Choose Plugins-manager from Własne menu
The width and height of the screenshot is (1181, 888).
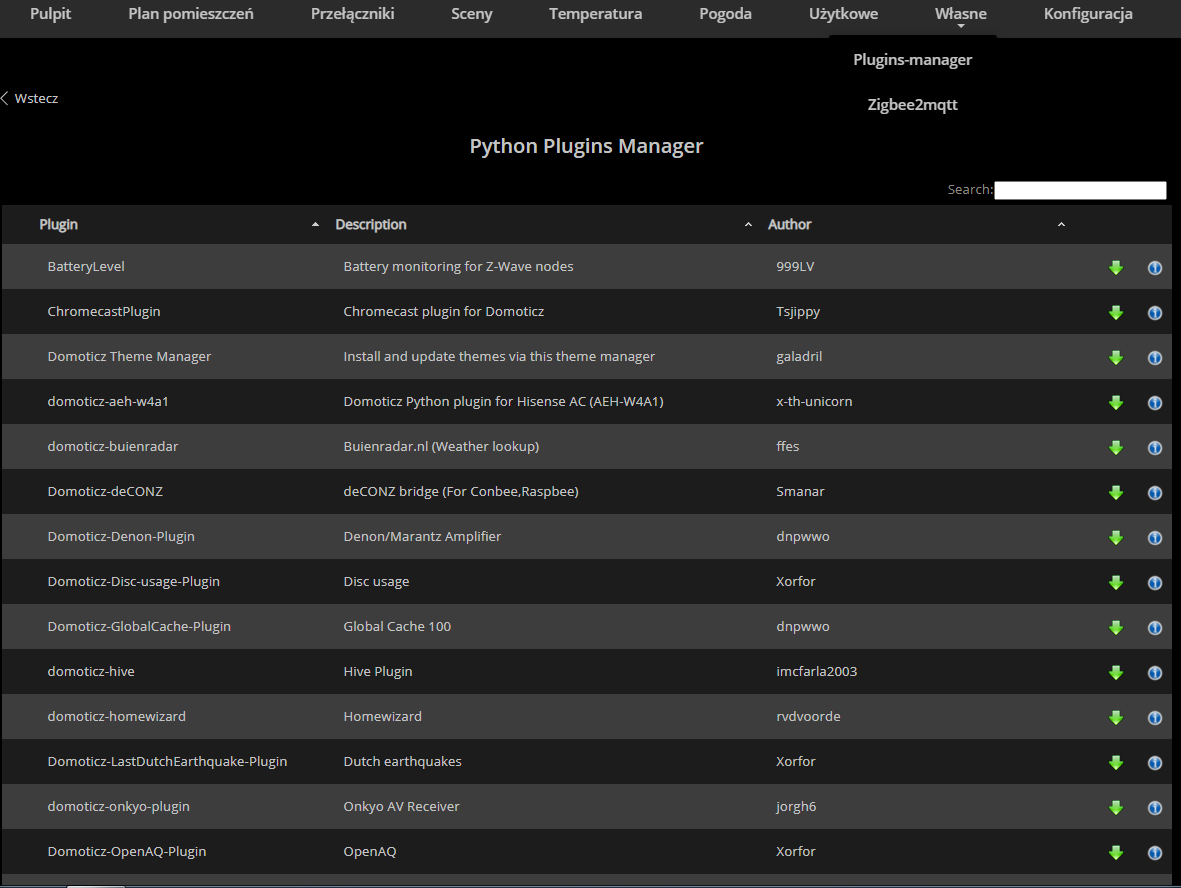coord(912,60)
